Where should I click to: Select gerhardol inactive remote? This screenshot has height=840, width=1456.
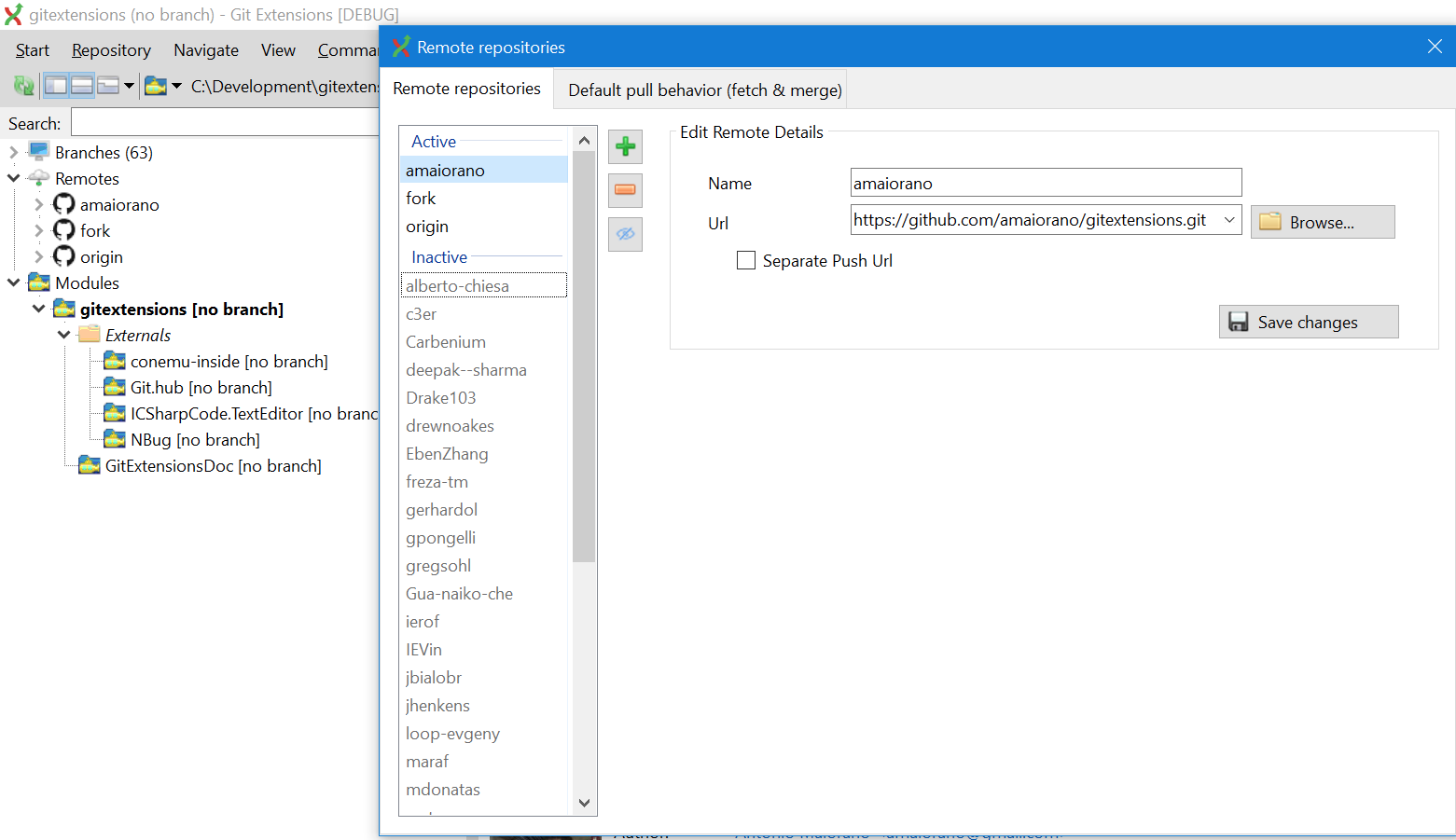(484, 509)
